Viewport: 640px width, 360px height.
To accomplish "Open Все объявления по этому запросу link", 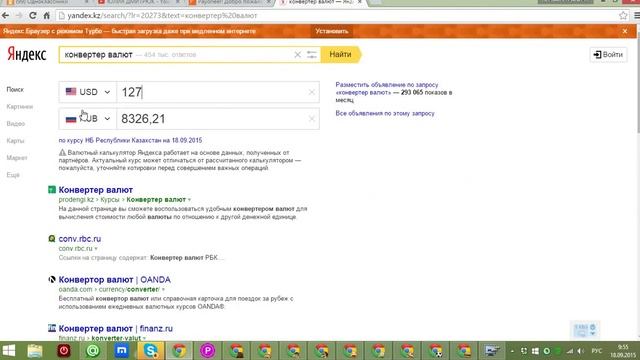I will click(x=385, y=113).
